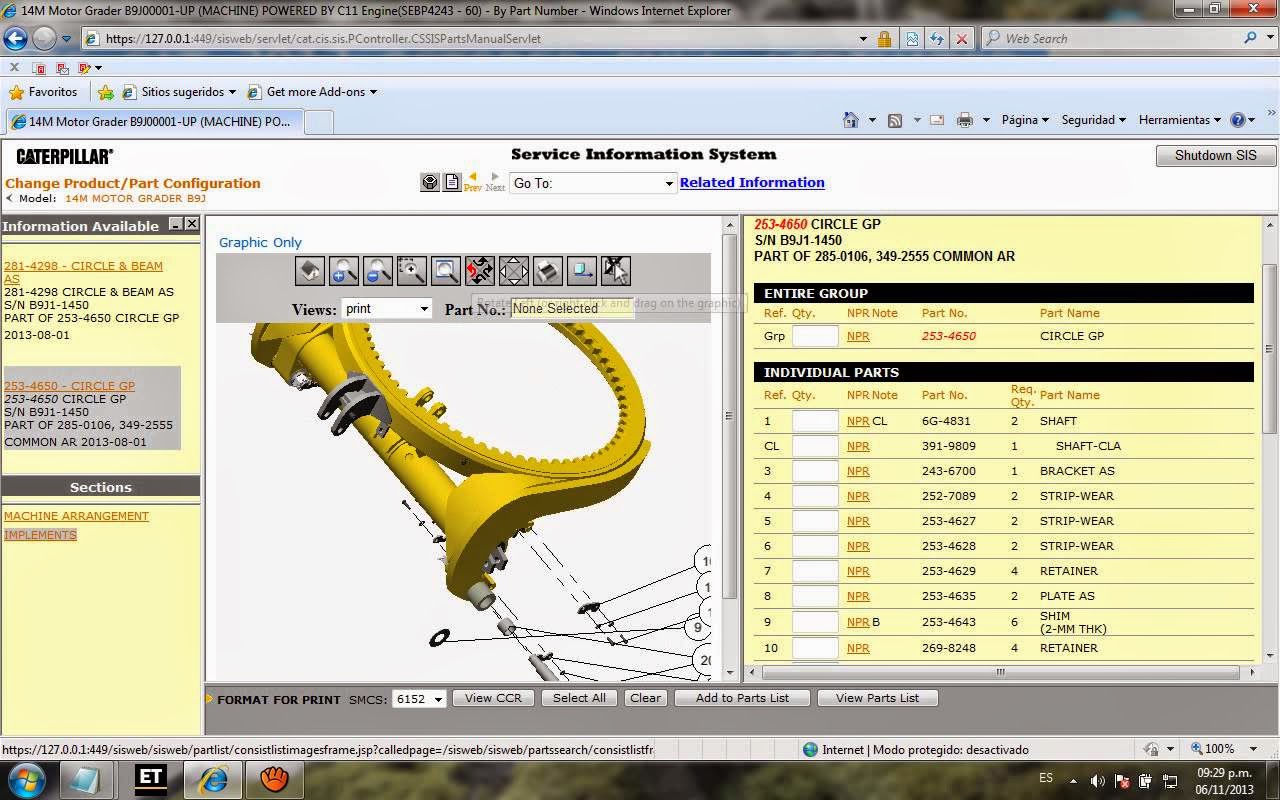Click View Parts List button
This screenshot has width=1280, height=800.
877,698
